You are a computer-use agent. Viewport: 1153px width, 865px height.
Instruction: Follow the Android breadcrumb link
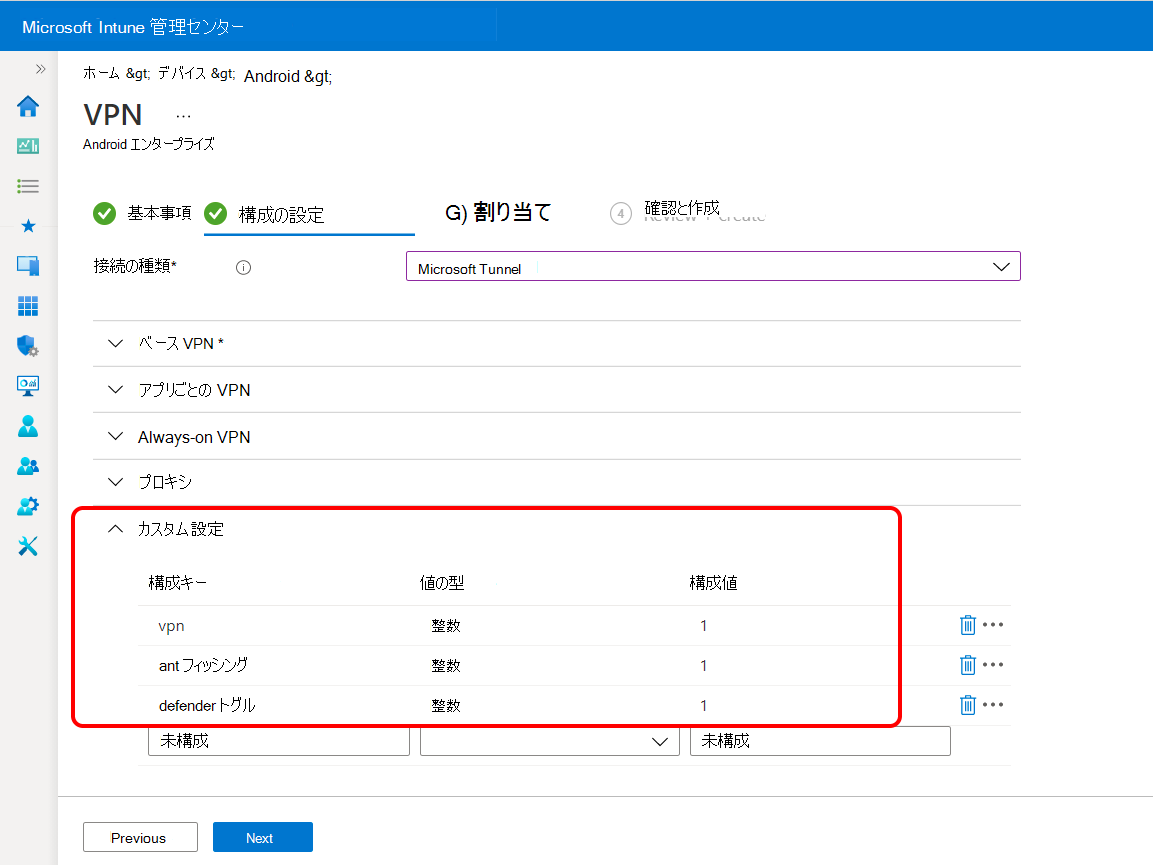point(272,76)
